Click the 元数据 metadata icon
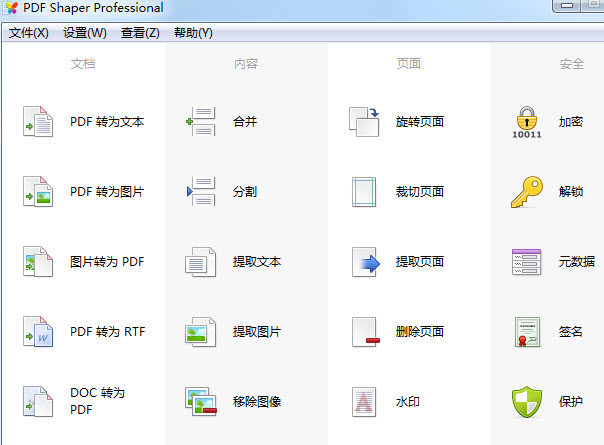 click(527, 262)
